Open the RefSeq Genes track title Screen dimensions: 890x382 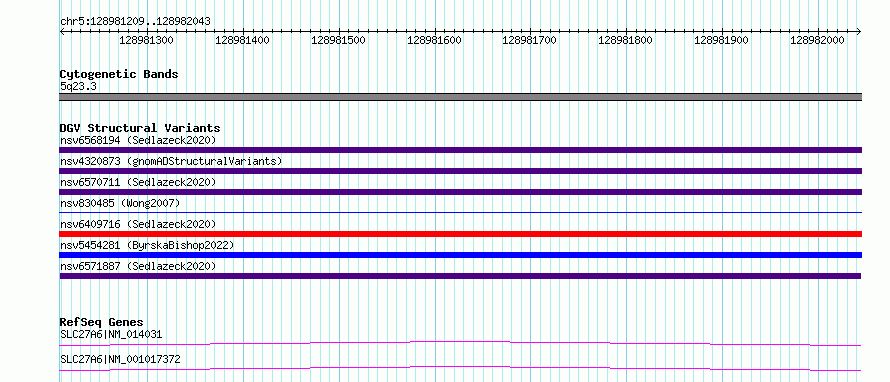click(x=102, y=322)
